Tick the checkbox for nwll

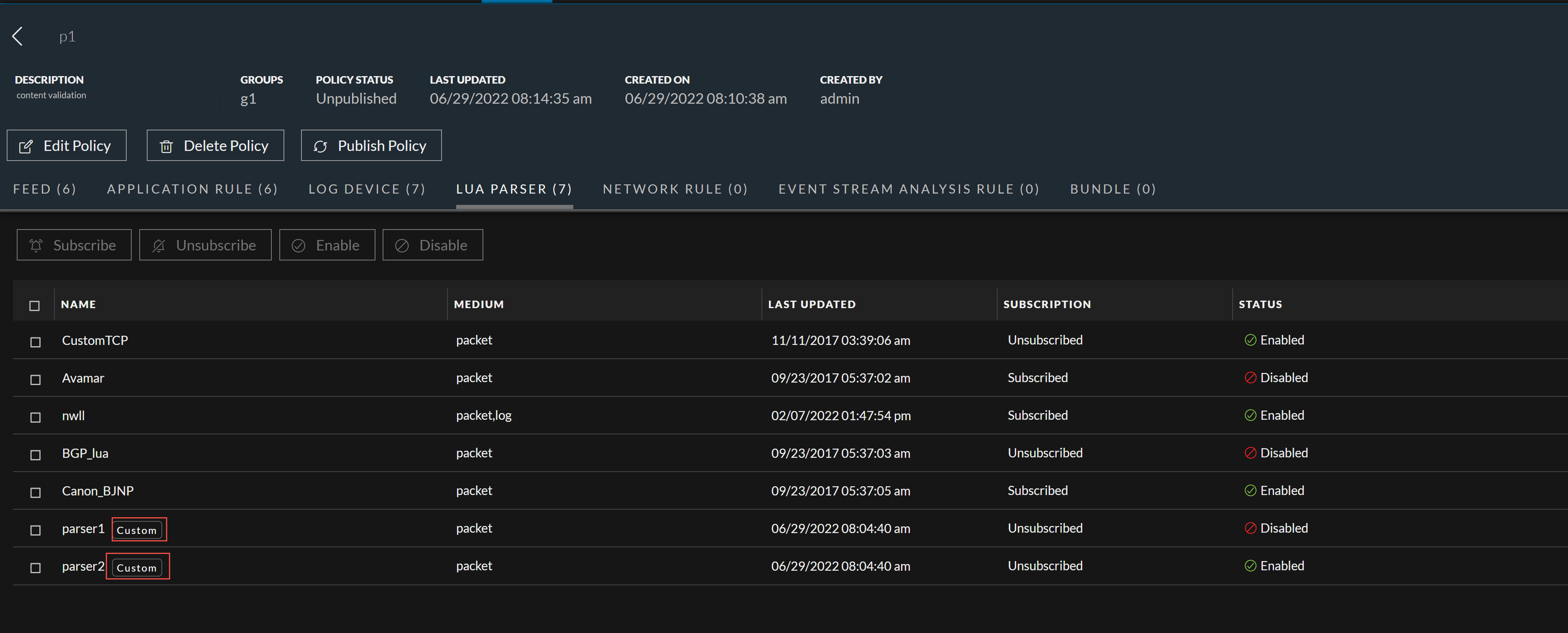(x=35, y=418)
